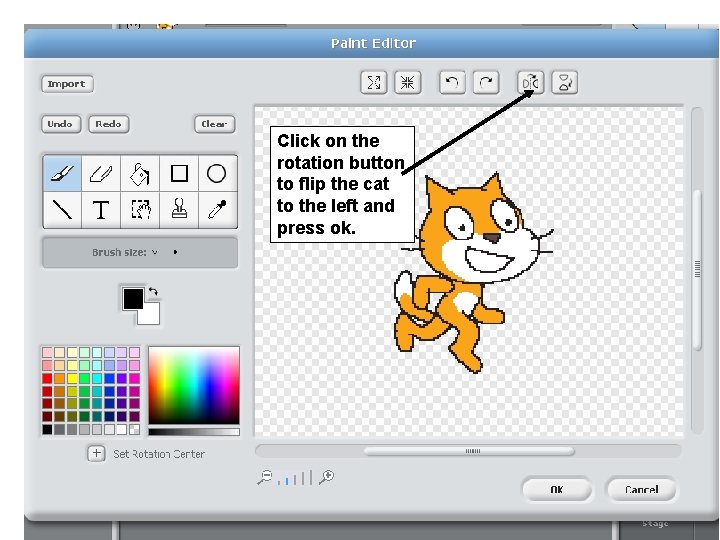This screenshot has height=540, width=720.
Task: Select the Rectangle tool
Action: (x=179, y=174)
